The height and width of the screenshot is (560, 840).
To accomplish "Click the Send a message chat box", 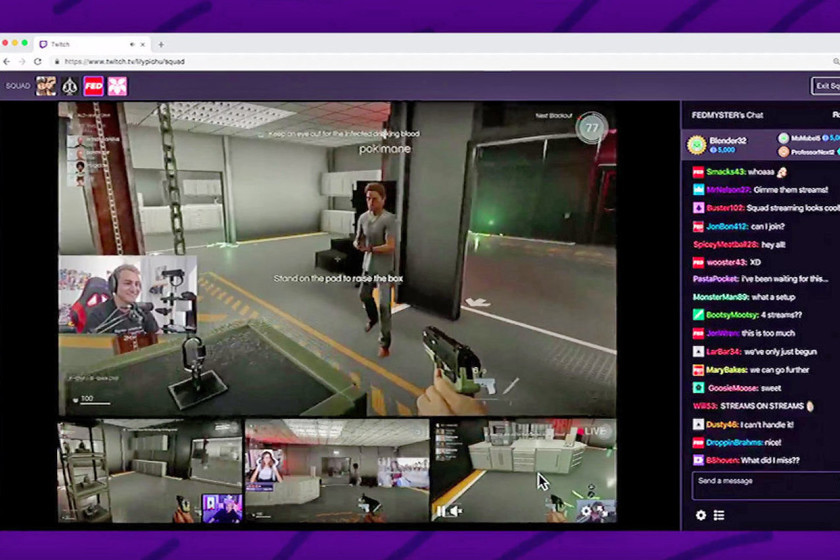I will coord(766,486).
